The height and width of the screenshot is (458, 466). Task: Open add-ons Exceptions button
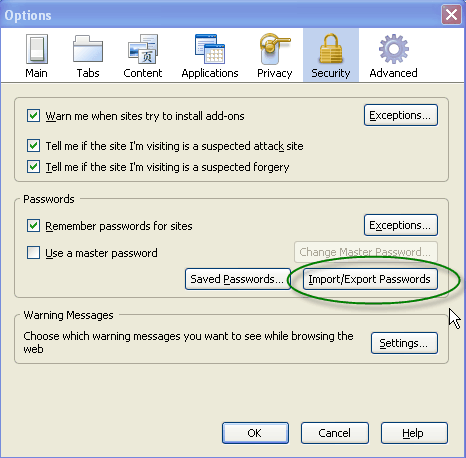pos(401,115)
